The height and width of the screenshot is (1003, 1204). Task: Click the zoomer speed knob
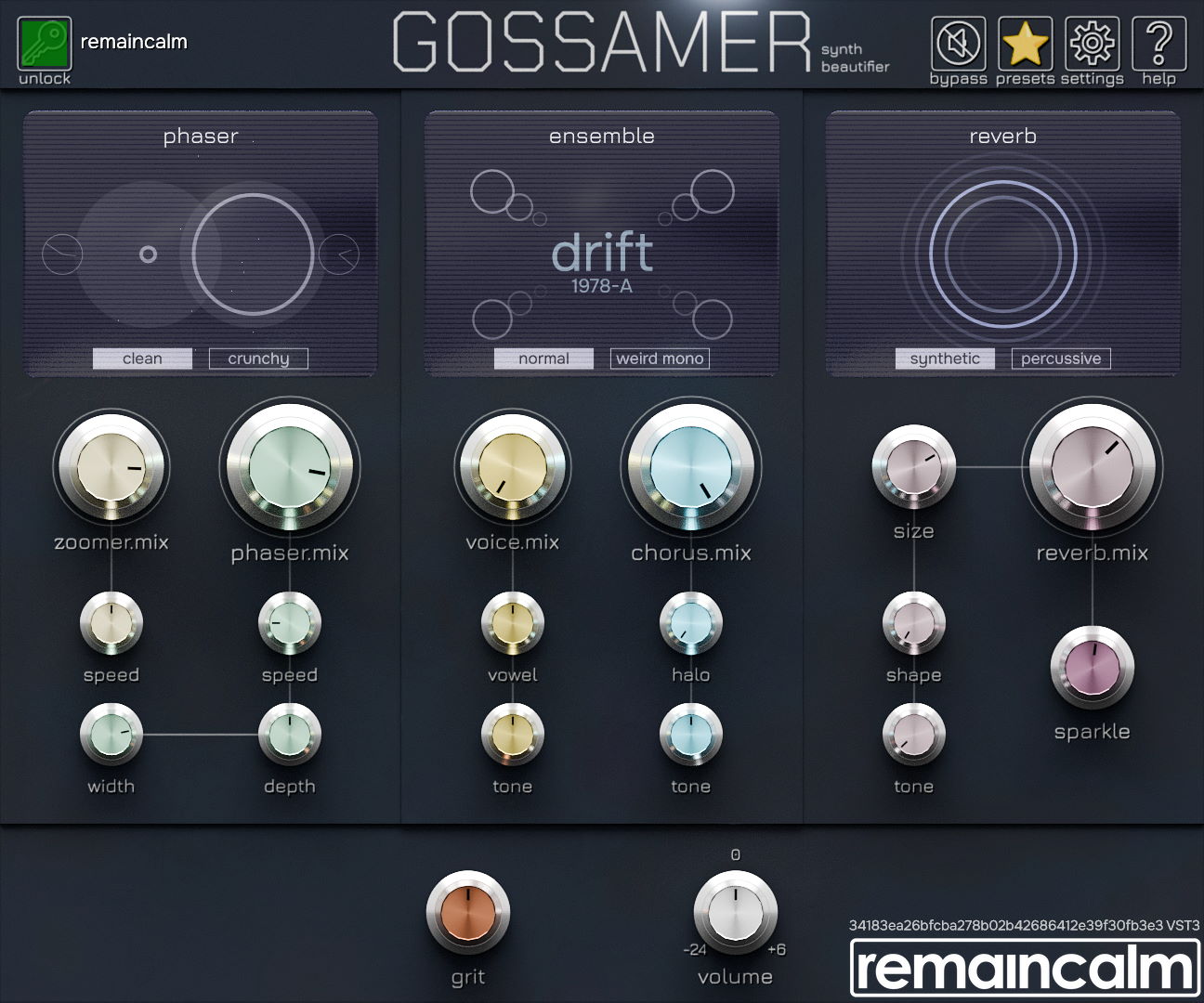pyautogui.click(x=111, y=623)
